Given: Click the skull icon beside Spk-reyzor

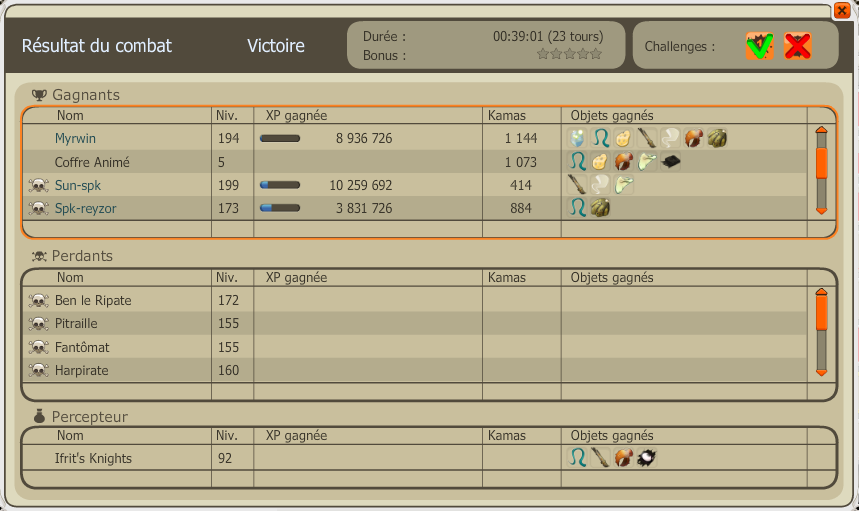Looking at the screenshot, I should (x=38, y=208).
